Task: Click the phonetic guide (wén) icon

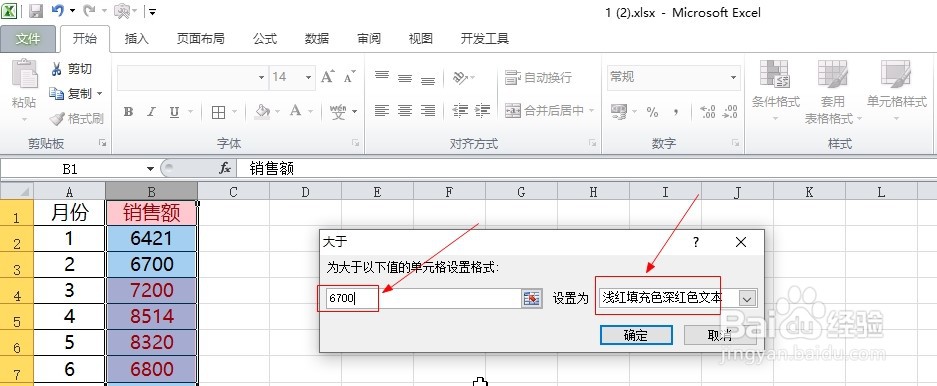Action: pyautogui.click(x=339, y=112)
